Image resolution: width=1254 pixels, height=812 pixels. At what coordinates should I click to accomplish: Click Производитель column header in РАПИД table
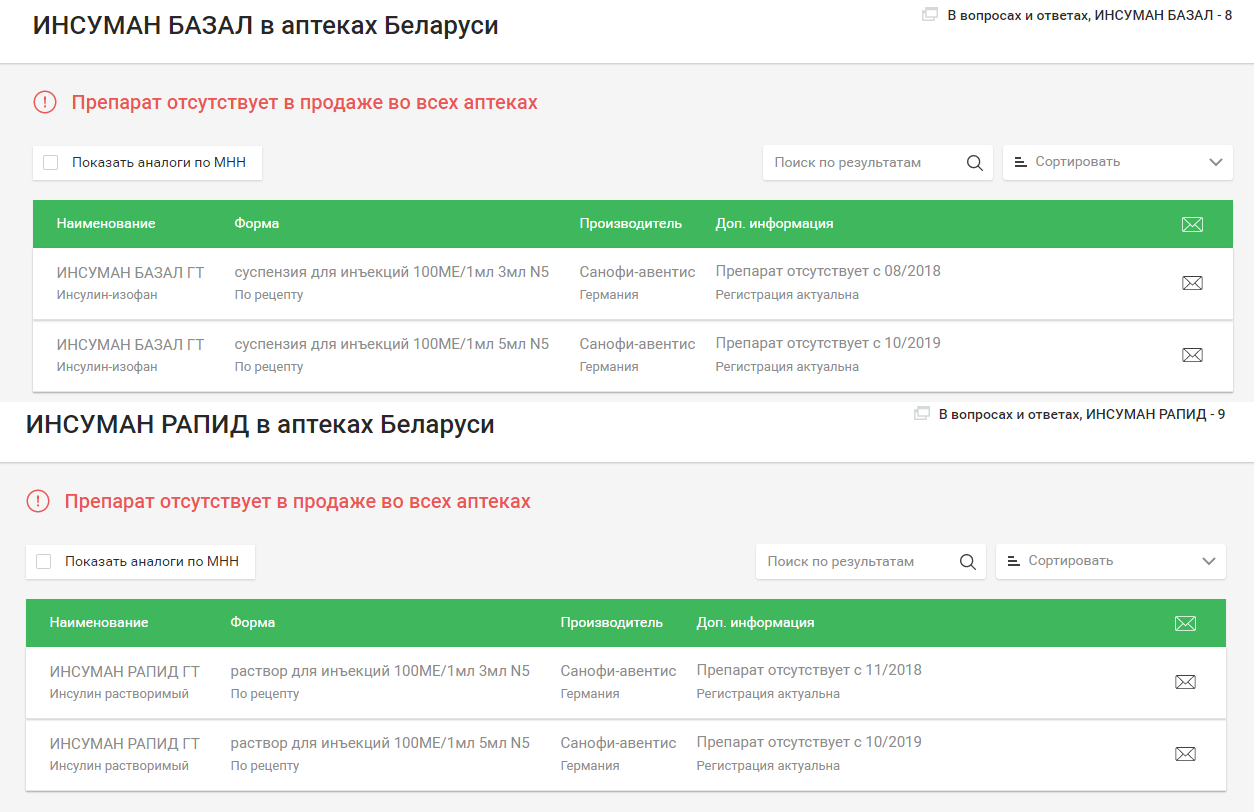[612, 622]
